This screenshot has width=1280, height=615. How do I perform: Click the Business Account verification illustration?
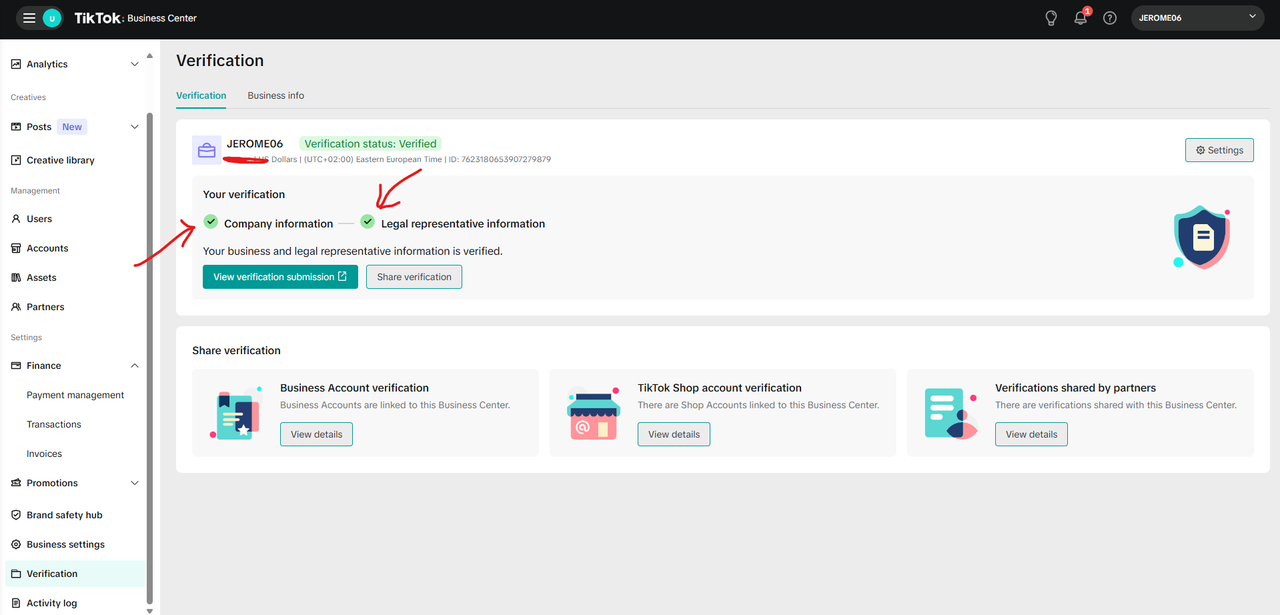[236, 413]
